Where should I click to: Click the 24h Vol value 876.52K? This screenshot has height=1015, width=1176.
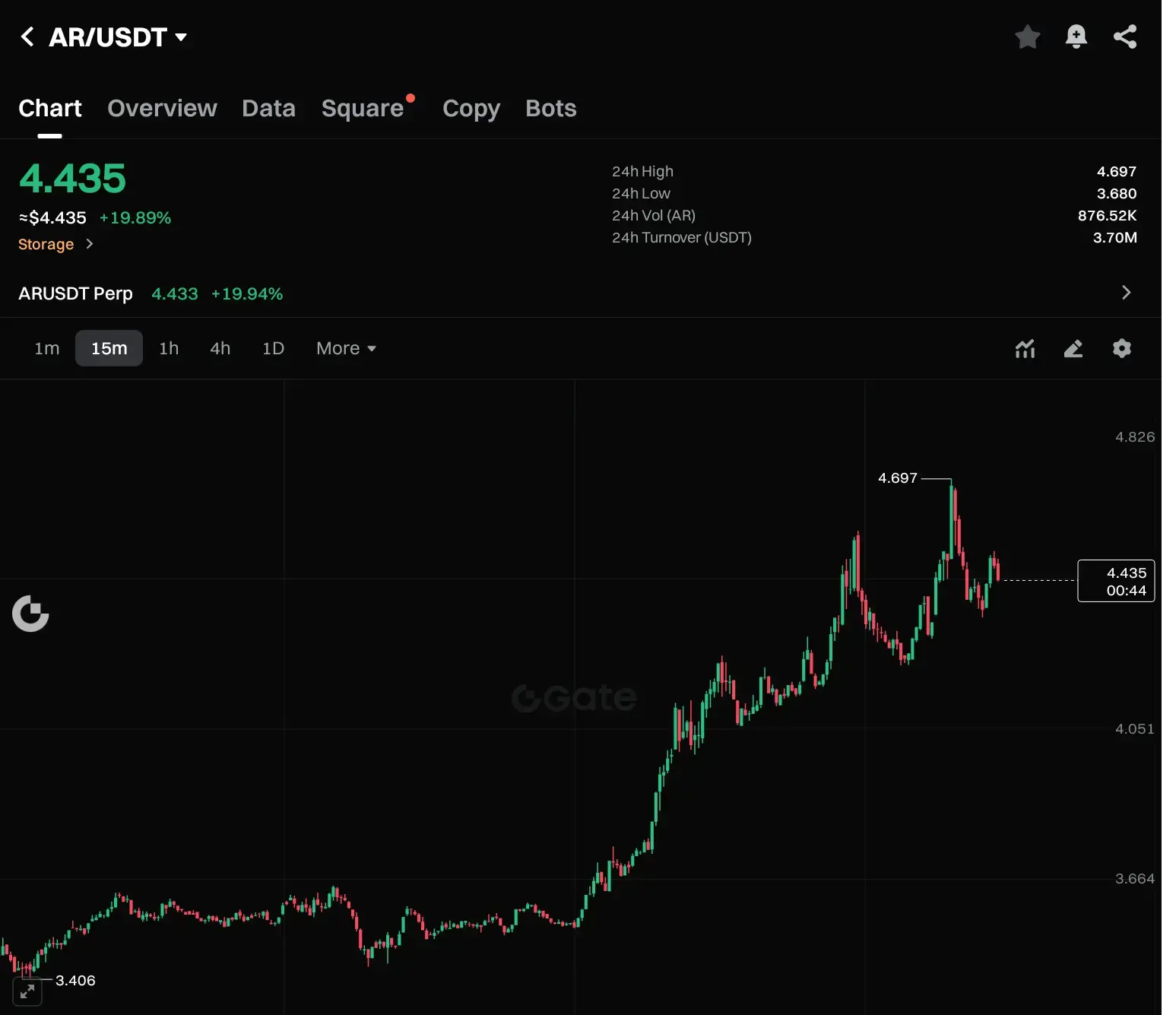click(x=1108, y=216)
